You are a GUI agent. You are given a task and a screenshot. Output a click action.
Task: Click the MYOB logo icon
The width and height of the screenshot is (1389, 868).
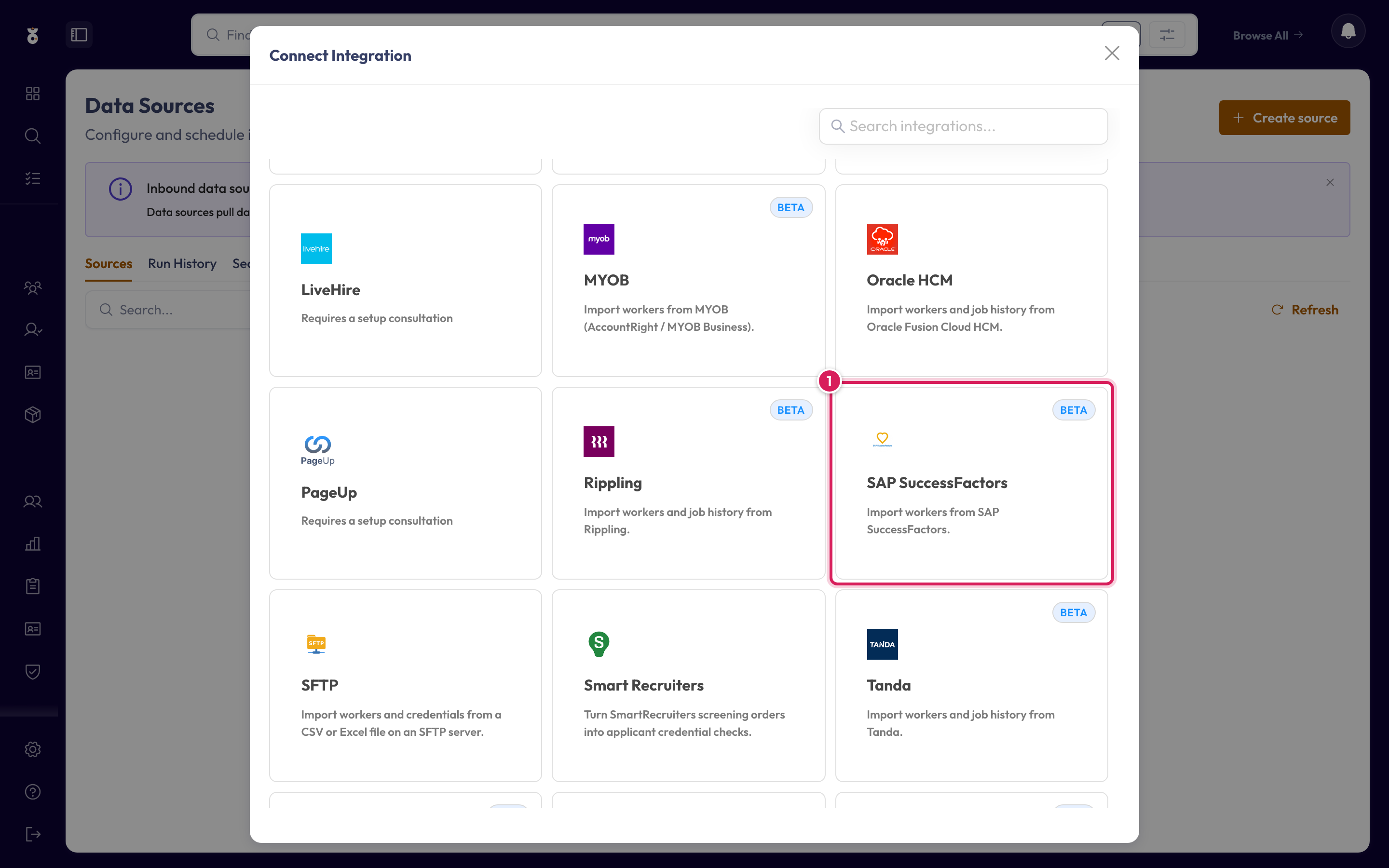click(599, 239)
